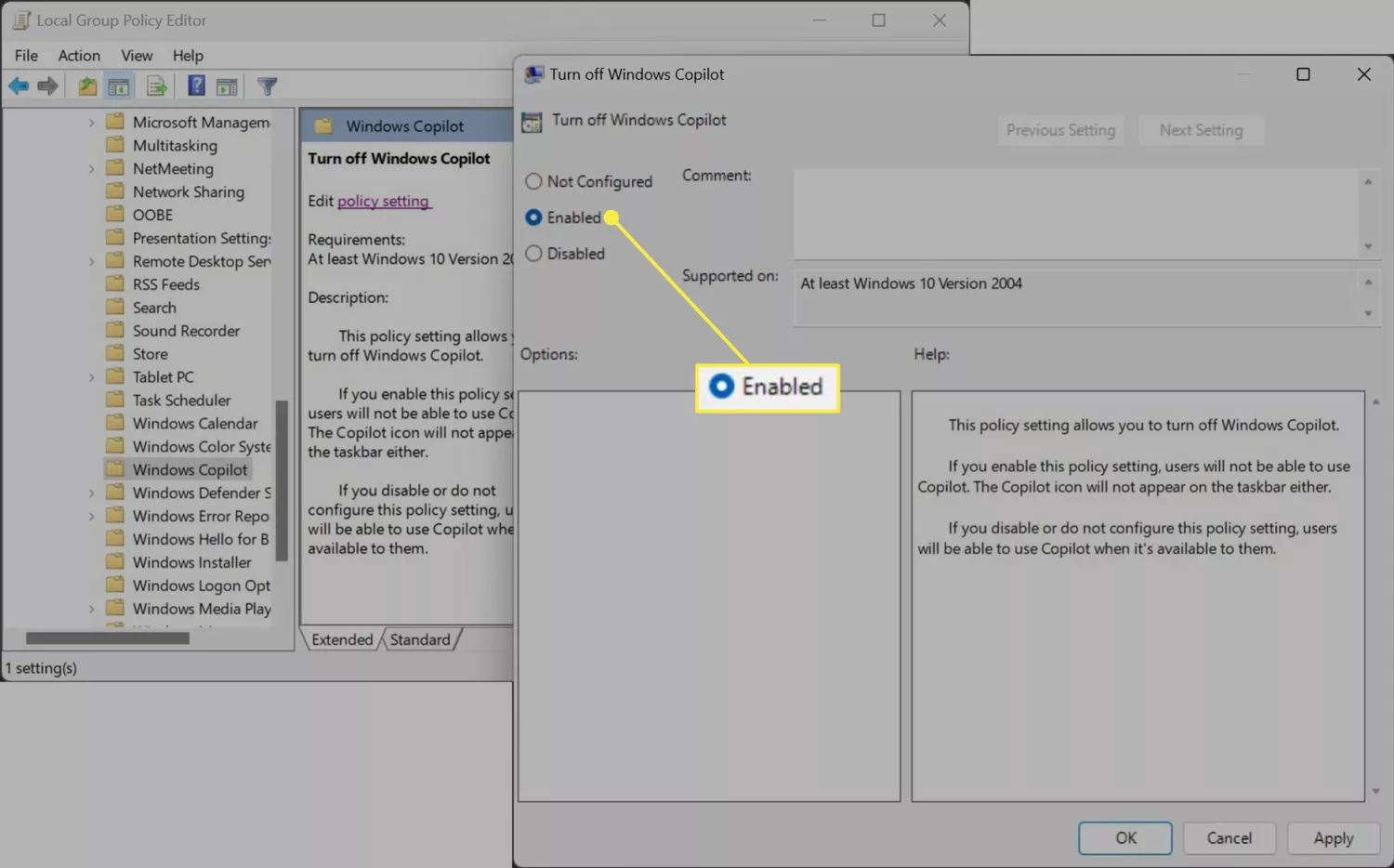Expand the Windows Error Reporting node
The width and height of the screenshot is (1394, 868).
[x=91, y=517]
